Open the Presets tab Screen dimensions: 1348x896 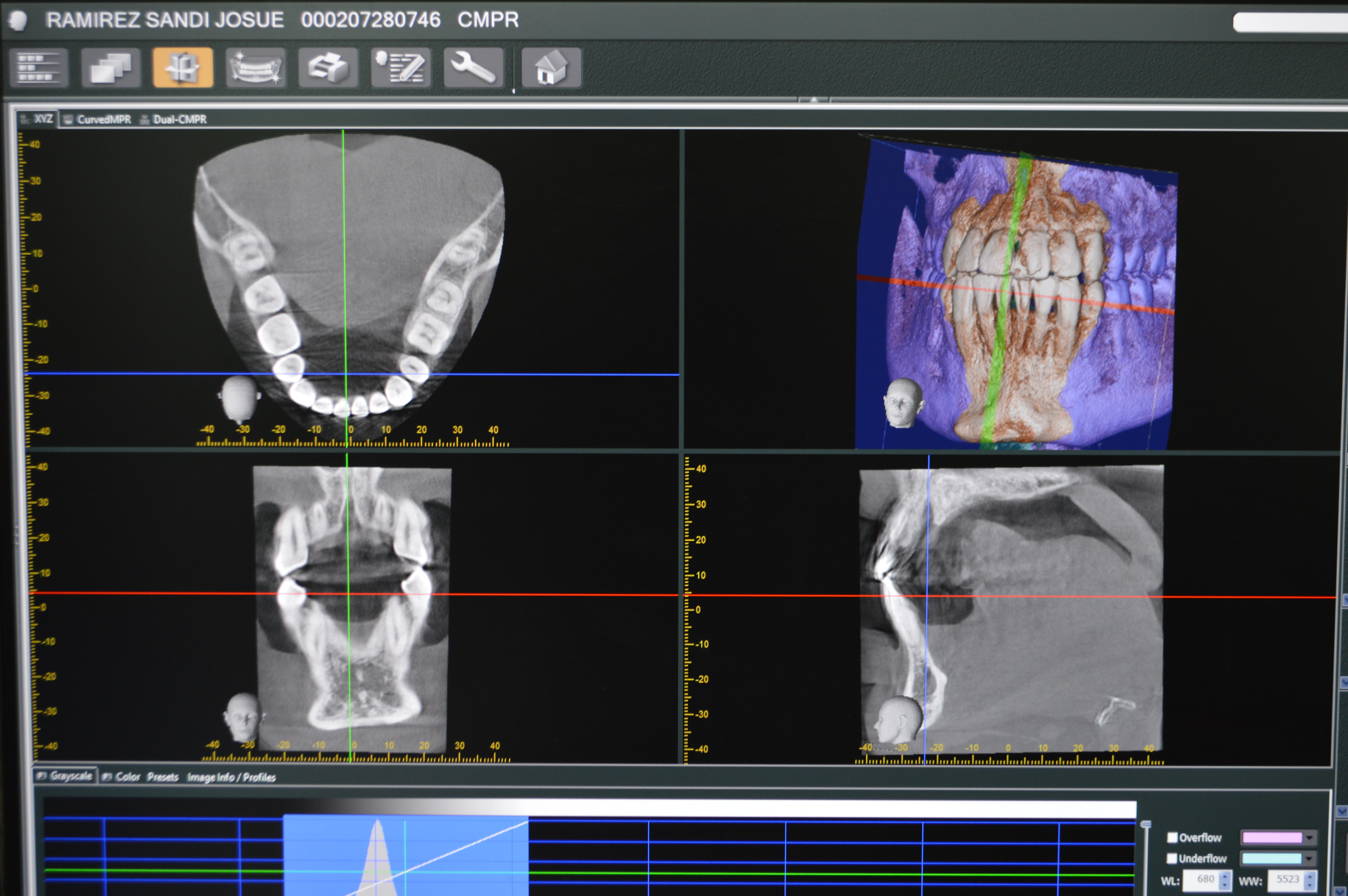click(x=163, y=777)
